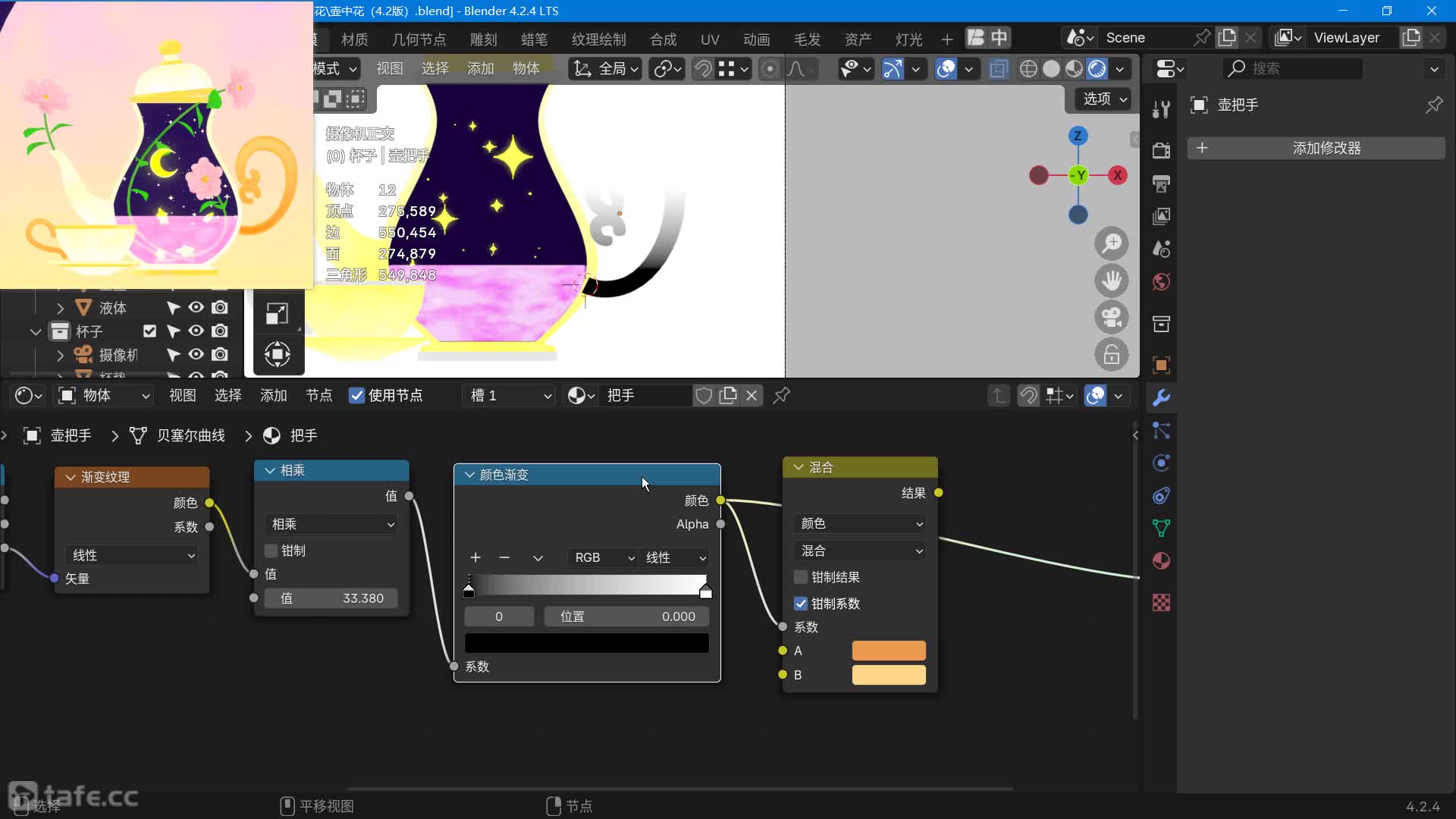Screen dimensions: 1456x819
Task: Add a color stop with plus button
Action: (475, 557)
